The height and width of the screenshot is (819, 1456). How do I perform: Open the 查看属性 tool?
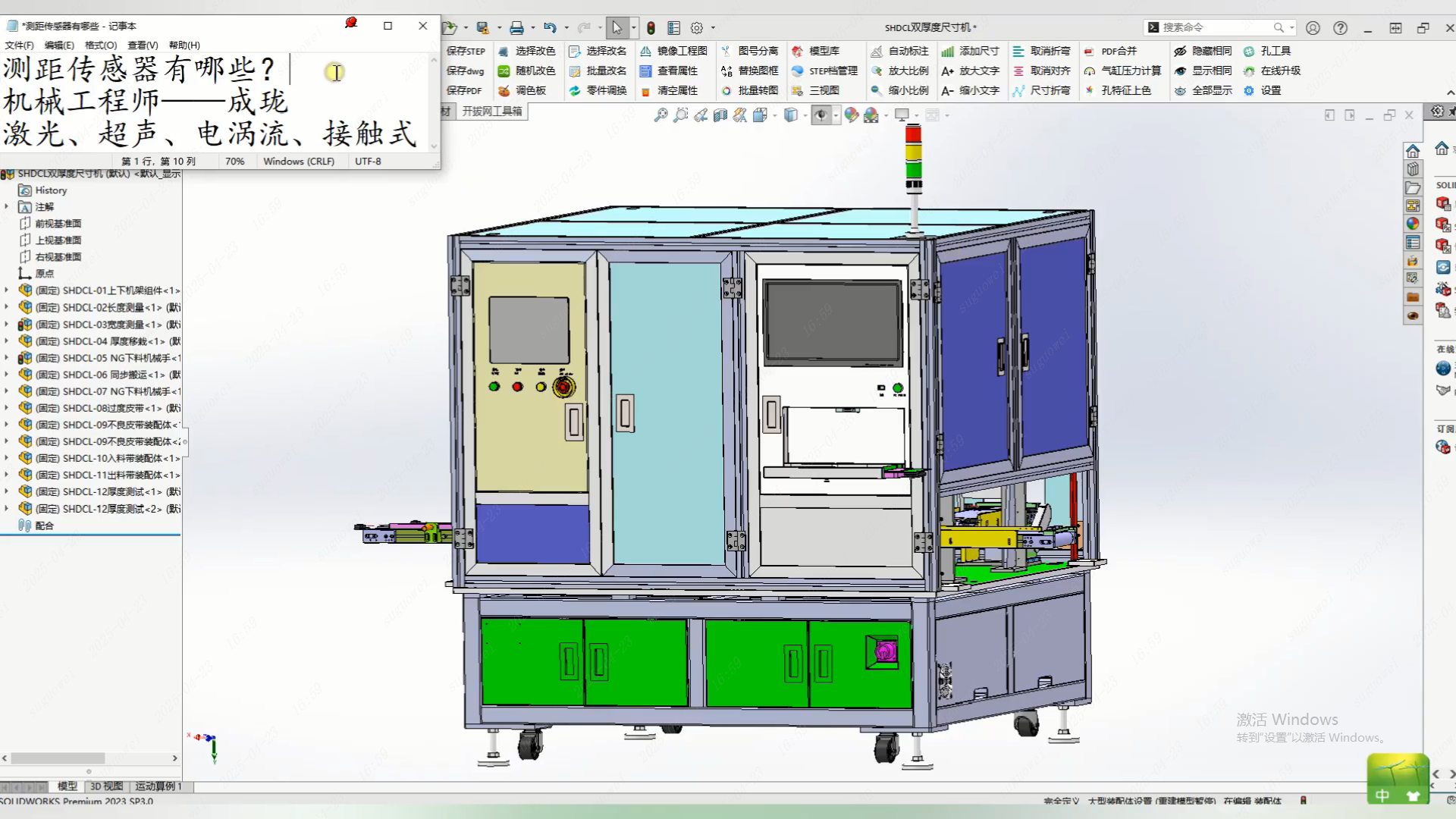coord(669,71)
